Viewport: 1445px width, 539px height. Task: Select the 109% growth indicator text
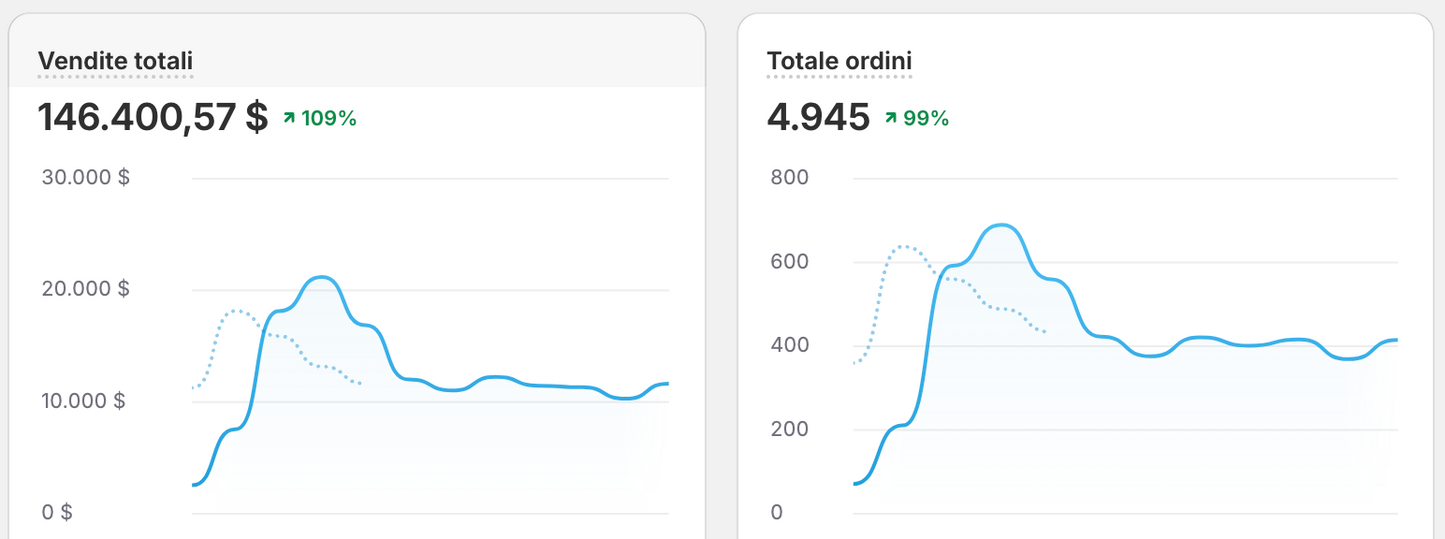pyautogui.click(x=329, y=119)
